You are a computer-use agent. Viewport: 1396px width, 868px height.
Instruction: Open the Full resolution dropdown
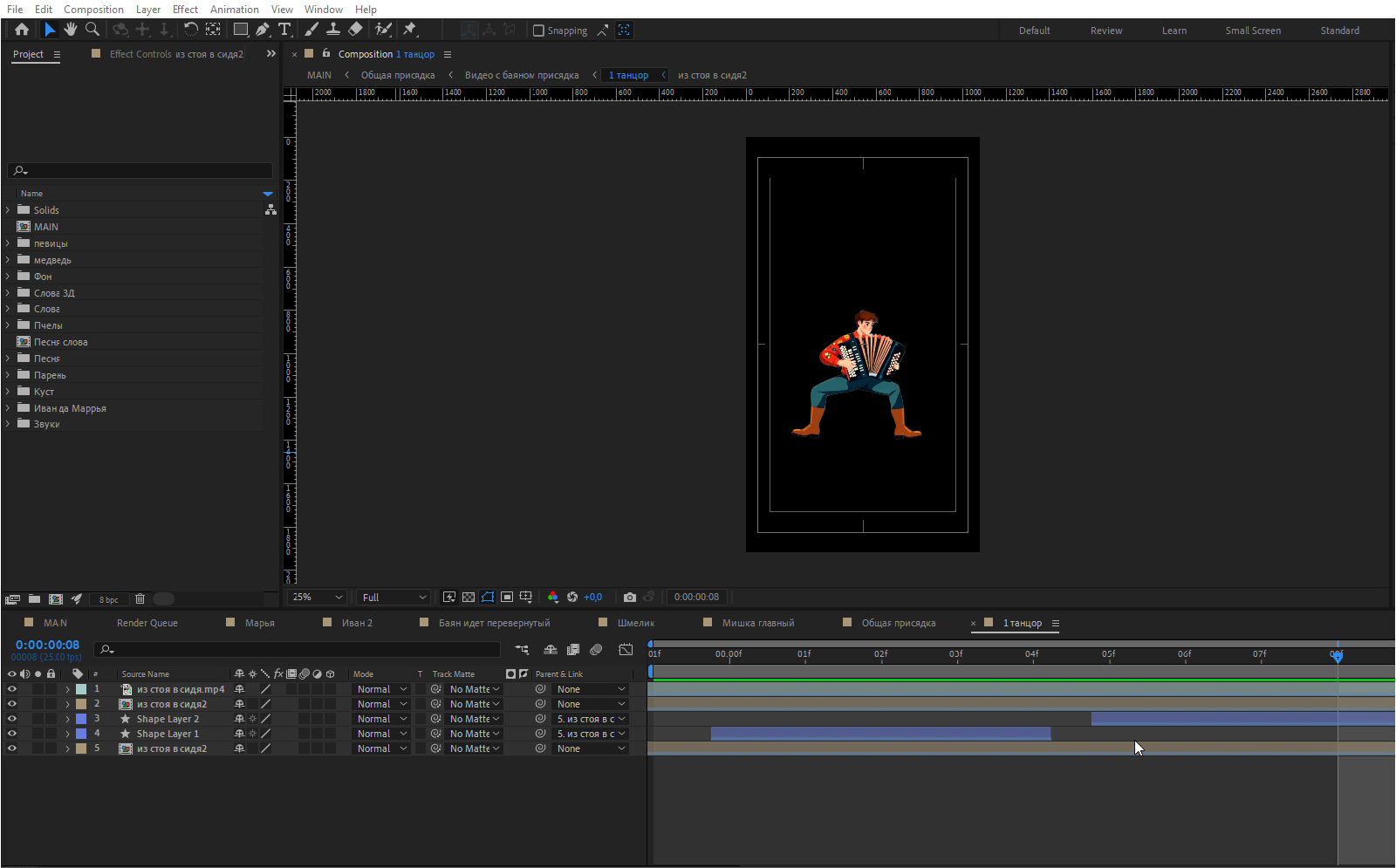[x=394, y=598]
